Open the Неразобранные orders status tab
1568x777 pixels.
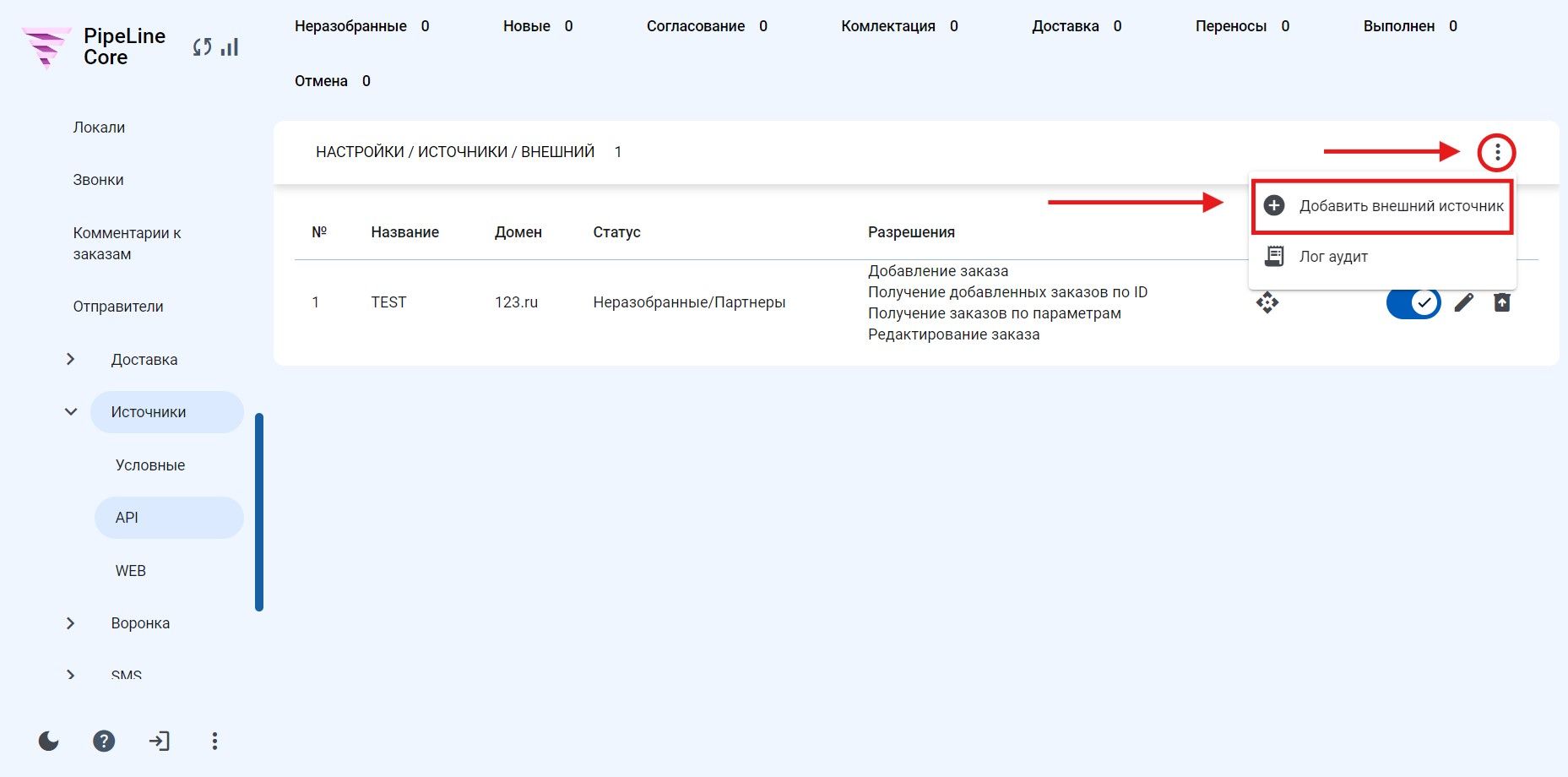(x=361, y=26)
